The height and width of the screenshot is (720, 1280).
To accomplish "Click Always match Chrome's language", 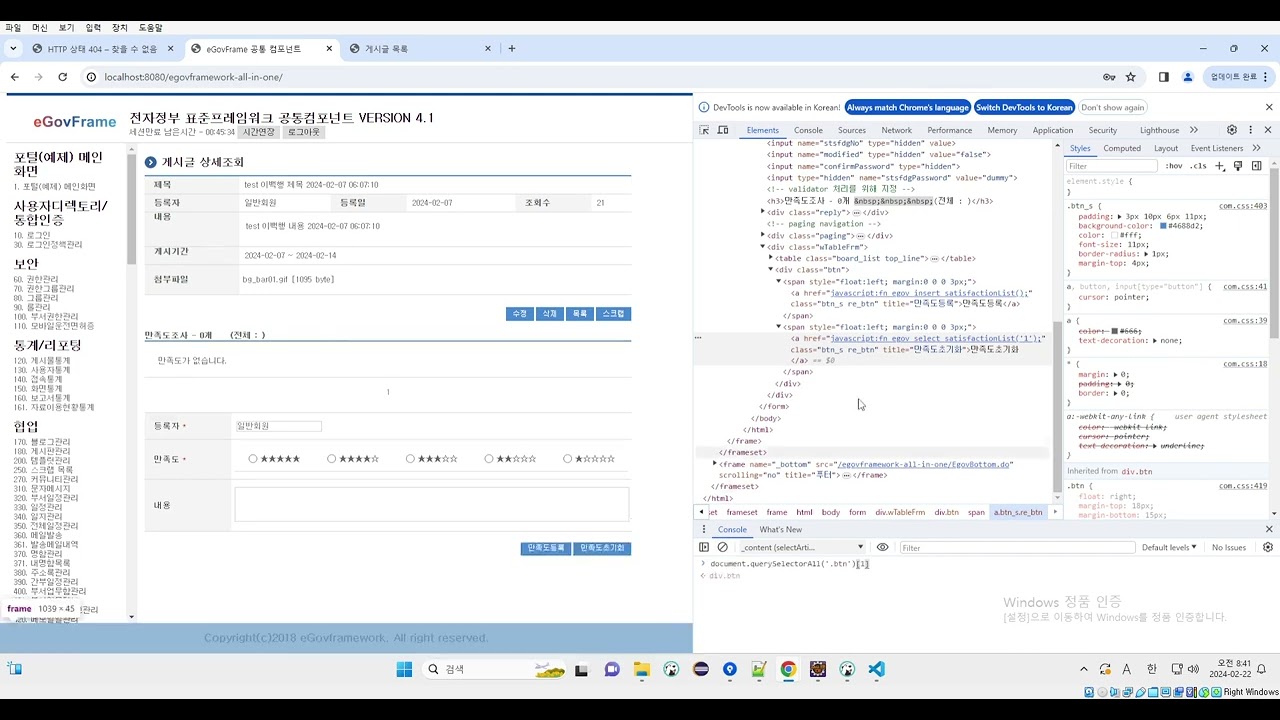I will pyautogui.click(x=908, y=107).
